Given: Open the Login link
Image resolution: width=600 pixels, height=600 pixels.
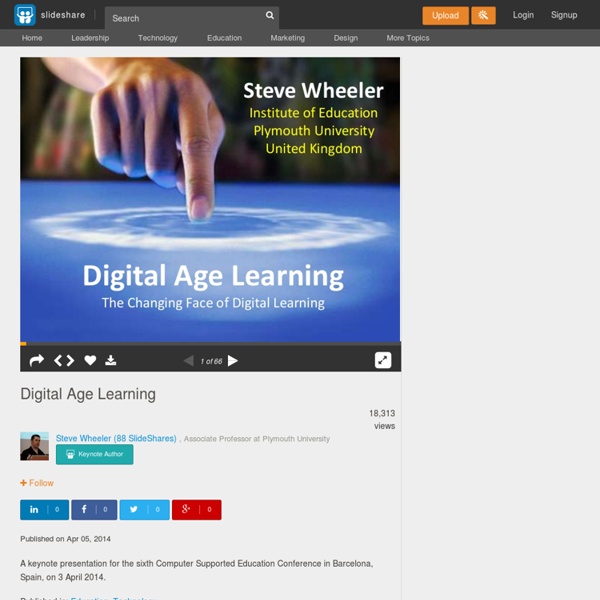Looking at the screenshot, I should click(x=523, y=15).
